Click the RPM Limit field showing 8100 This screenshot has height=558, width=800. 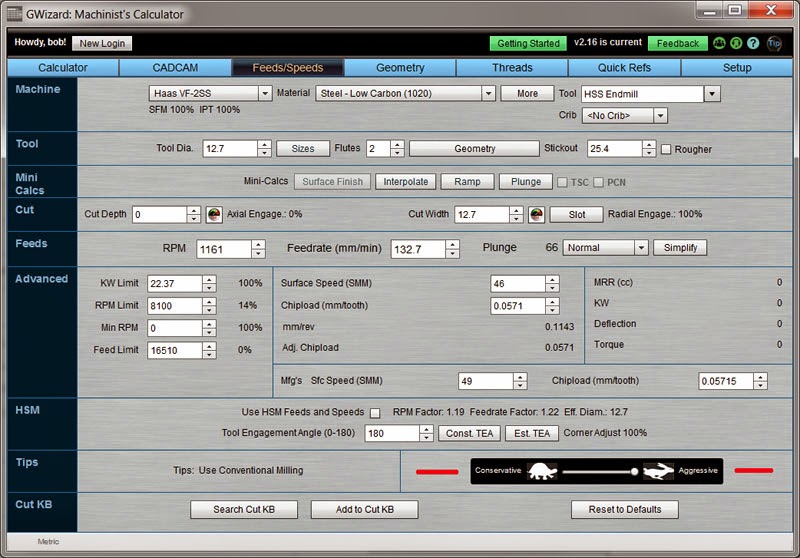click(175, 306)
